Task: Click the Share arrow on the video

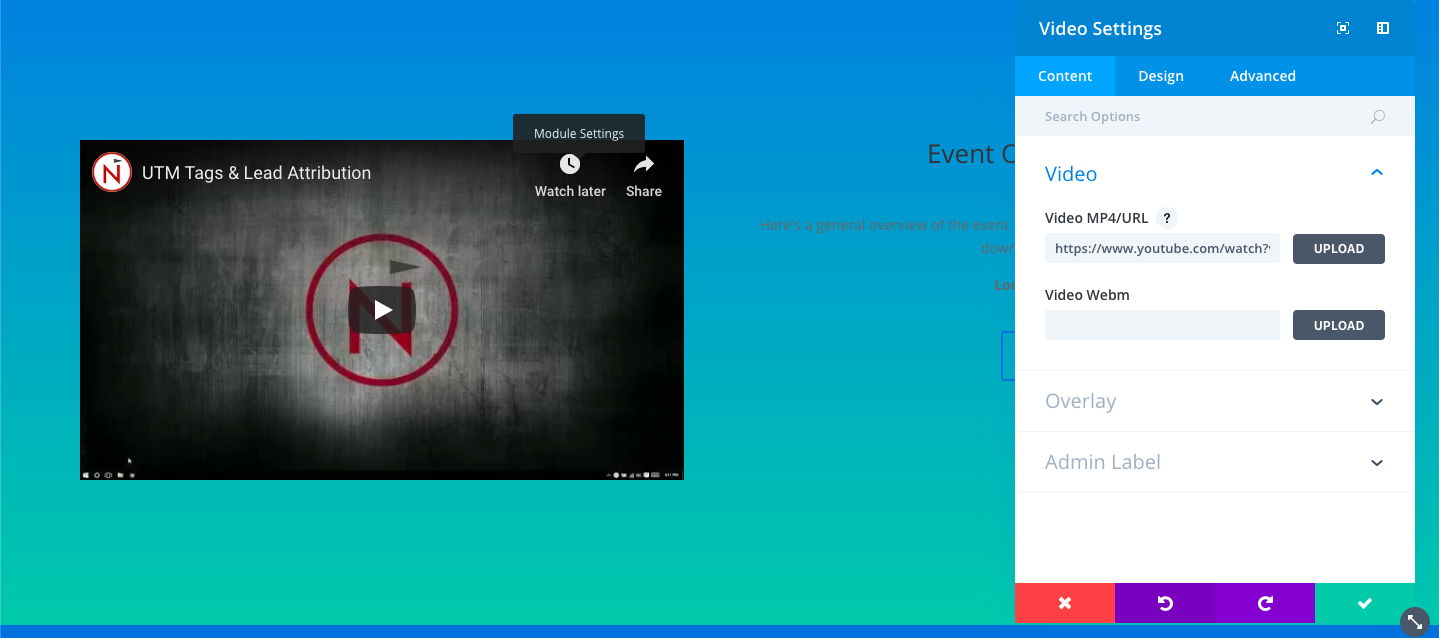Action: coord(644,165)
